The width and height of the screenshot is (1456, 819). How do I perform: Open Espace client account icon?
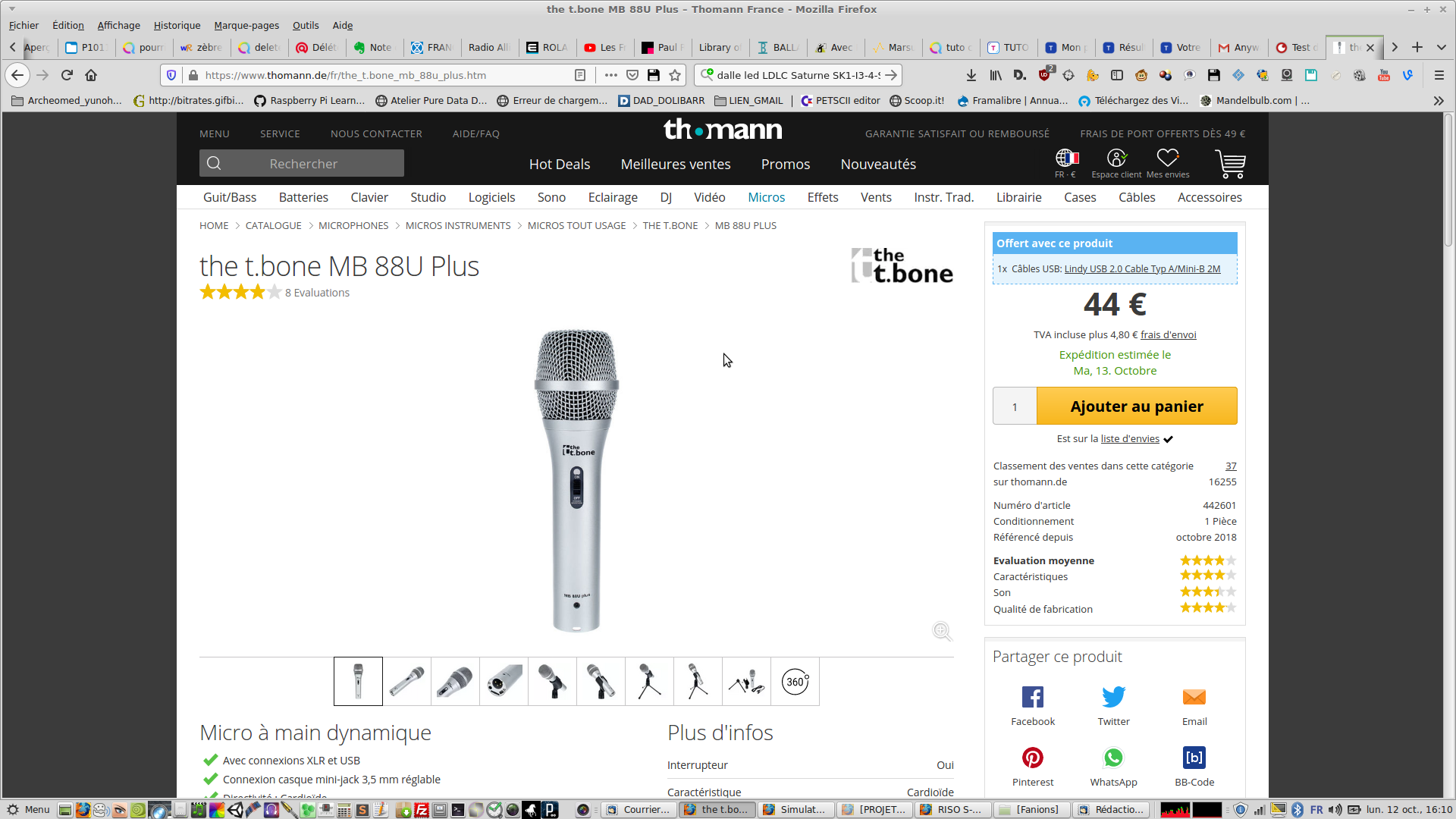coord(1116,158)
